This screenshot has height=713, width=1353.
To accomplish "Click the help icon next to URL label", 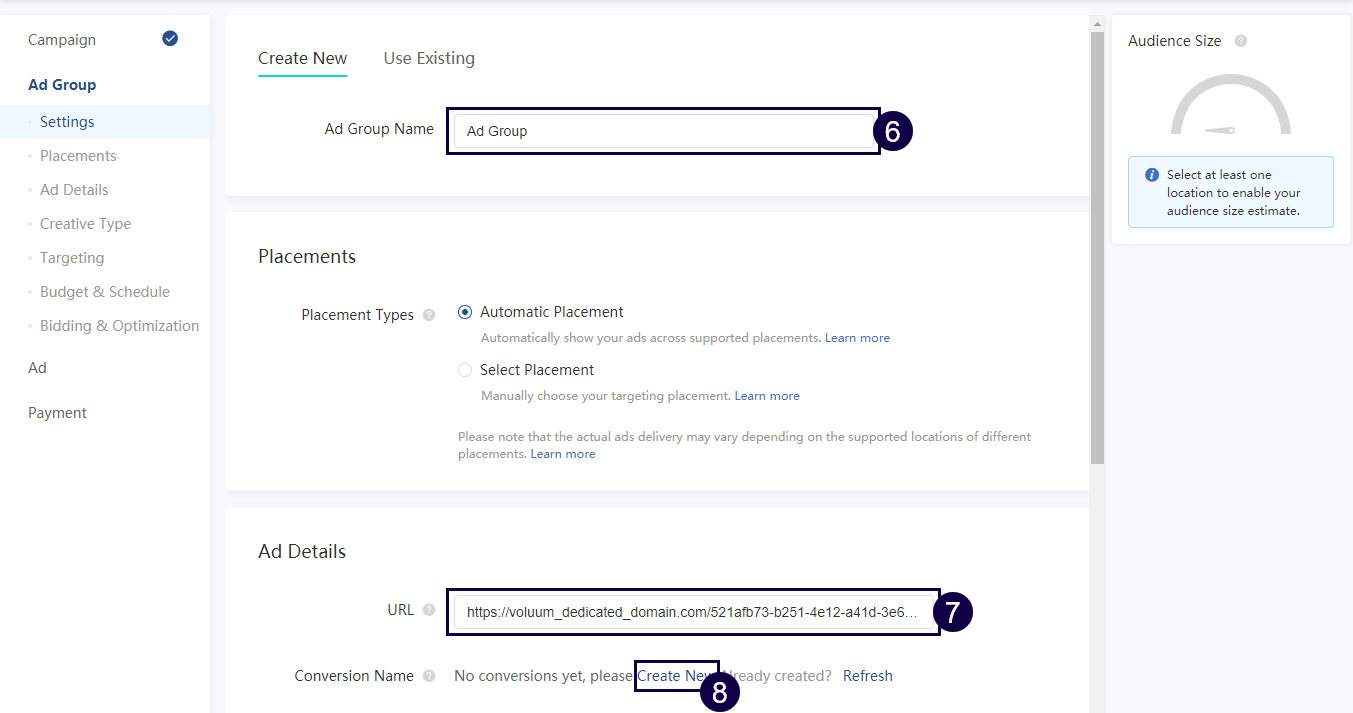I will click(x=429, y=610).
